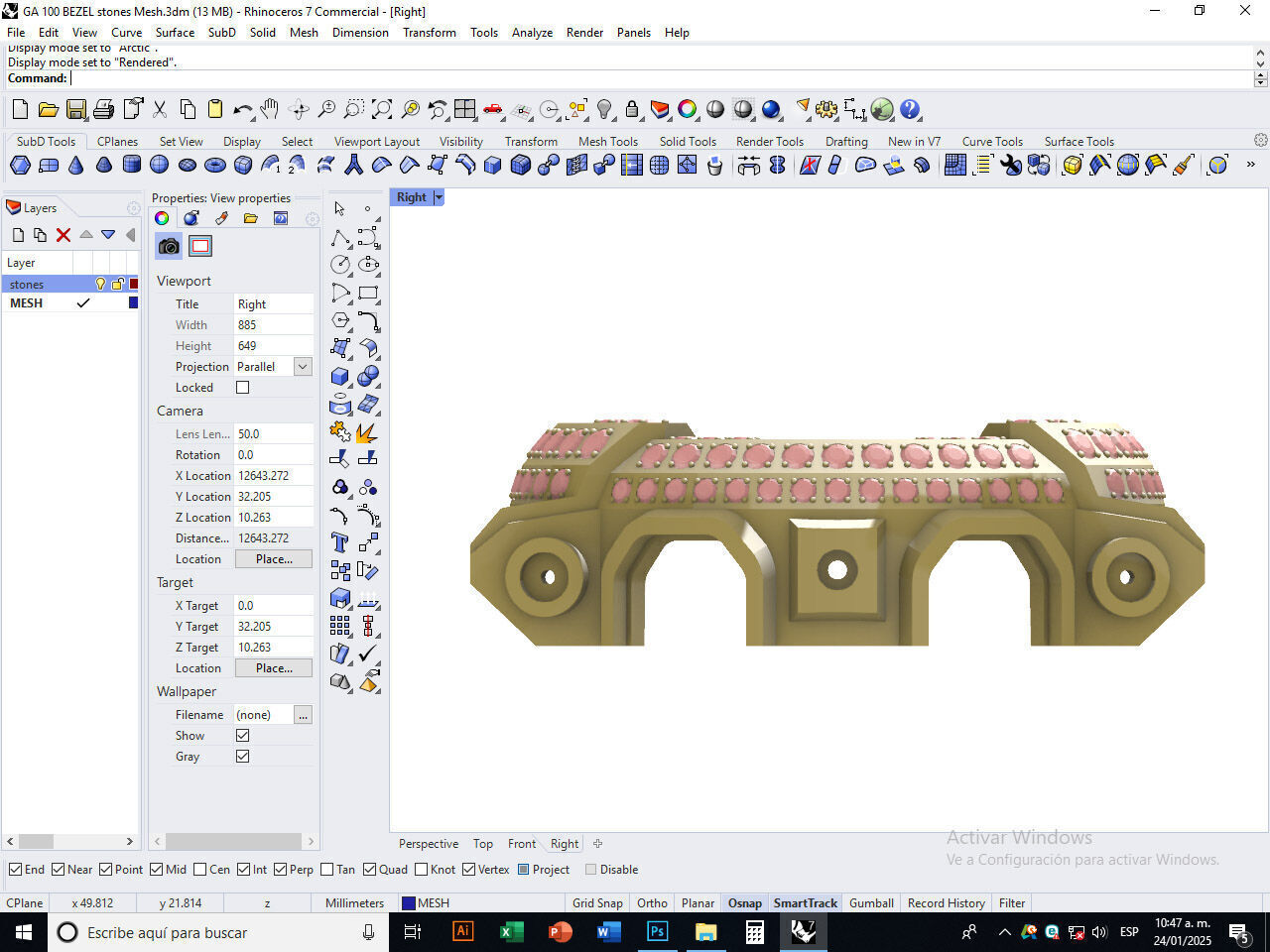Viewport: 1270px width, 952px height.
Task: Toggle the Project osnap checkbox
Action: click(x=524, y=870)
